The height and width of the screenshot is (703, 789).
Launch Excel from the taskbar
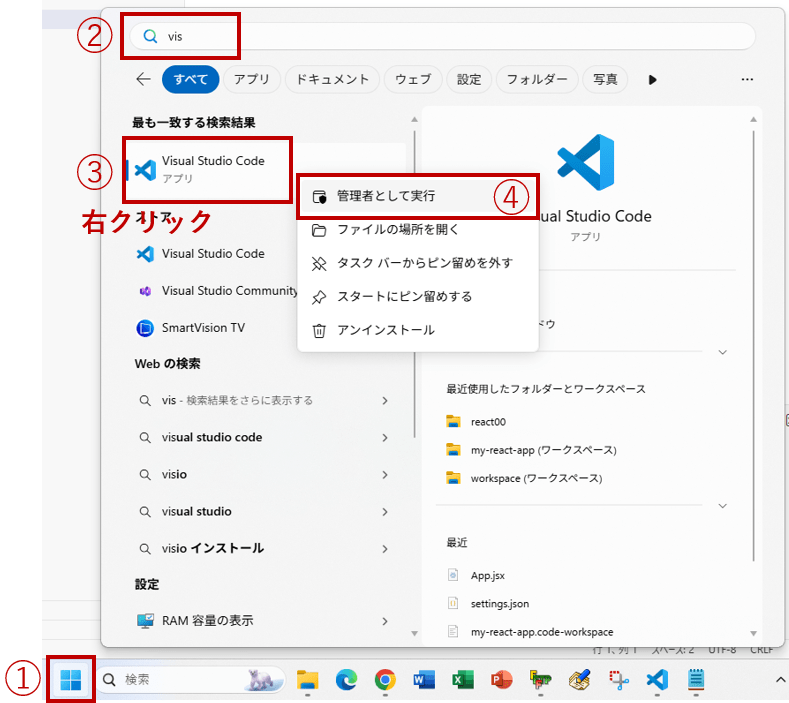coord(462,680)
